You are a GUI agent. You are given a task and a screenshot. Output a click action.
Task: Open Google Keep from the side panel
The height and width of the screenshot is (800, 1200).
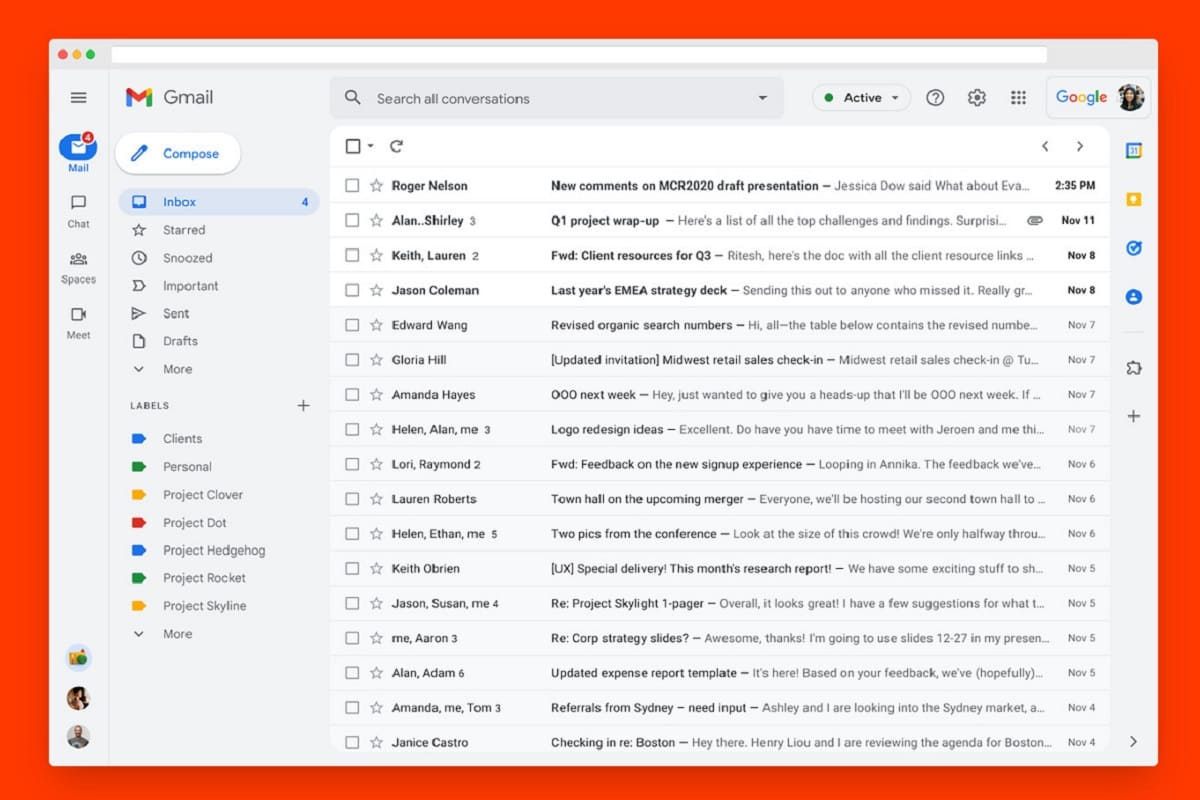click(x=1133, y=199)
